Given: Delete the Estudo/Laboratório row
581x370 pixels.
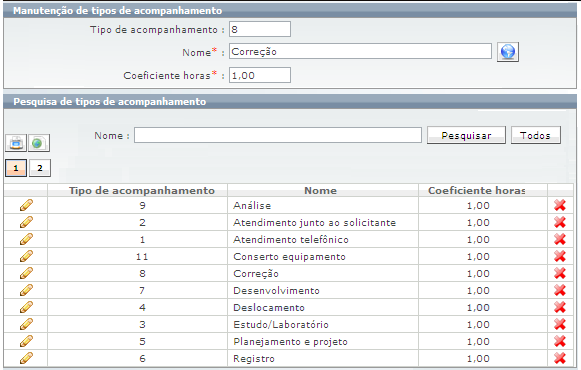Looking at the screenshot, I should 560,324.
